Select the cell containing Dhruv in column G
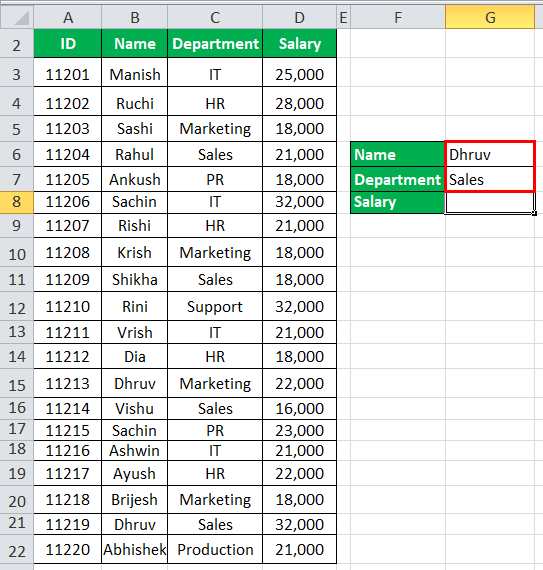The image size is (543, 570). click(x=490, y=154)
